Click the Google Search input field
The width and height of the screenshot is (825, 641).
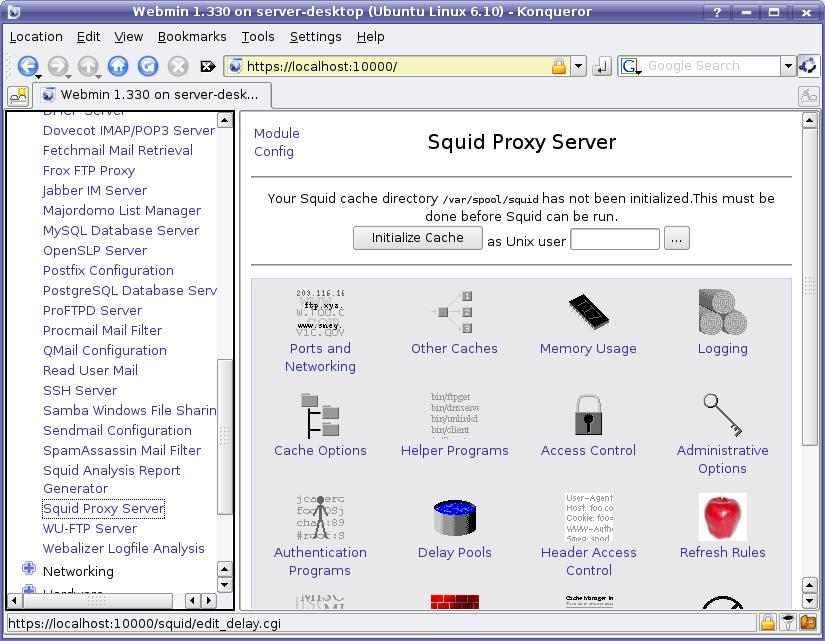(x=711, y=66)
